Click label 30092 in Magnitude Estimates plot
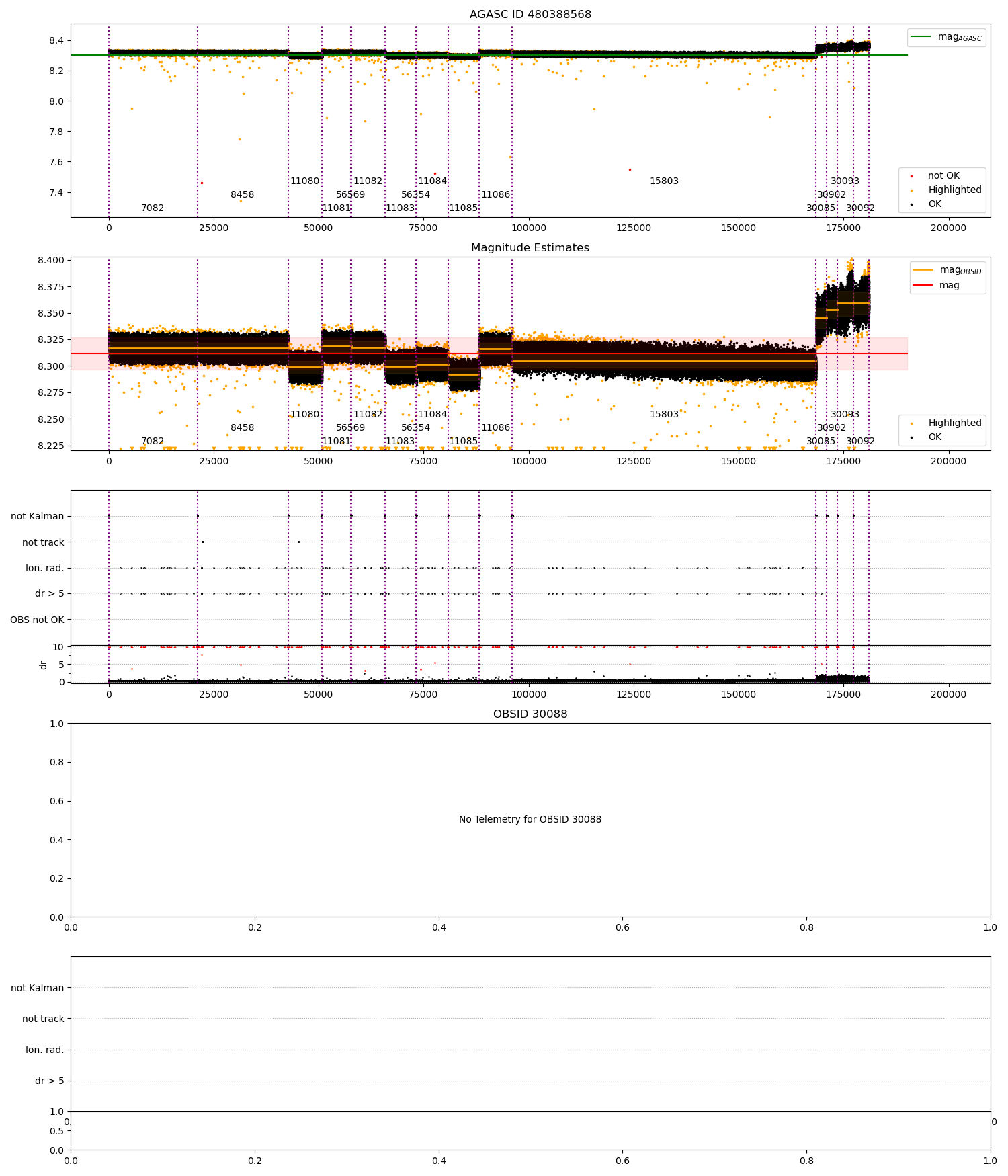 pos(861,441)
